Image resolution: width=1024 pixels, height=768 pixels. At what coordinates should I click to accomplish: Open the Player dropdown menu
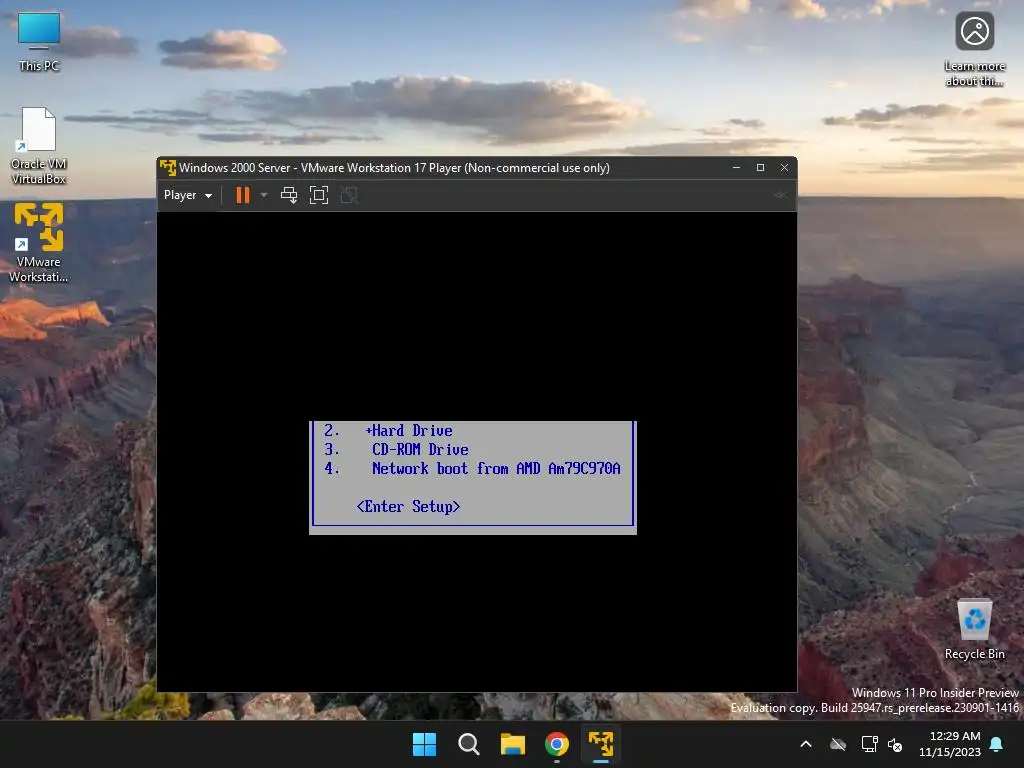188,195
